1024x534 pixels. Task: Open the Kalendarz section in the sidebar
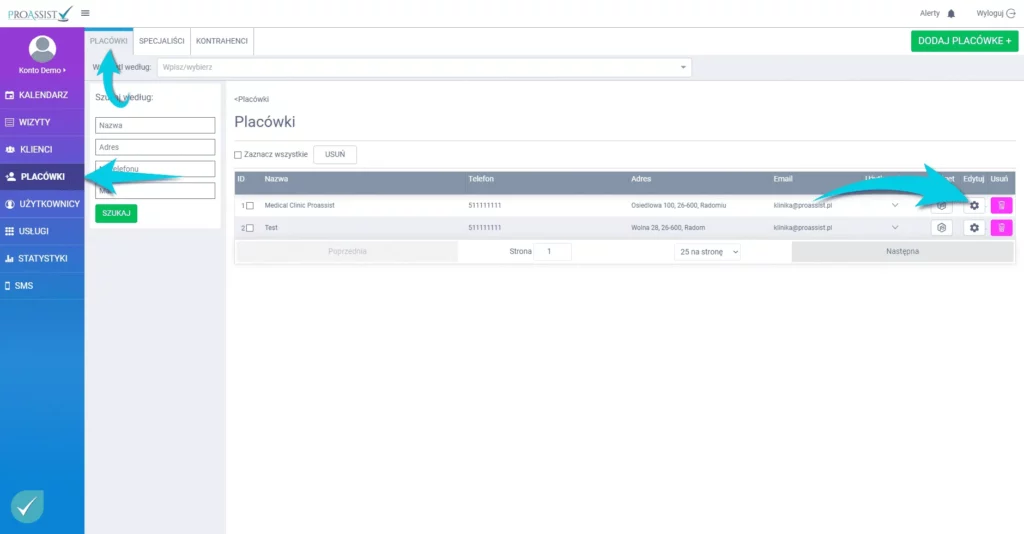[x=42, y=95]
